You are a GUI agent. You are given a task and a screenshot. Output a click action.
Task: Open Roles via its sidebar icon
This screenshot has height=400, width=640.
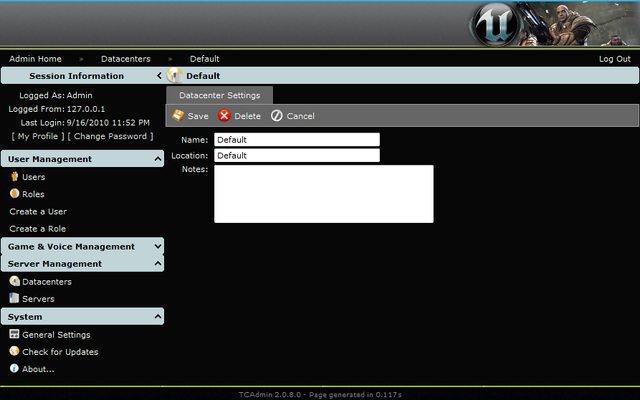click(14, 194)
